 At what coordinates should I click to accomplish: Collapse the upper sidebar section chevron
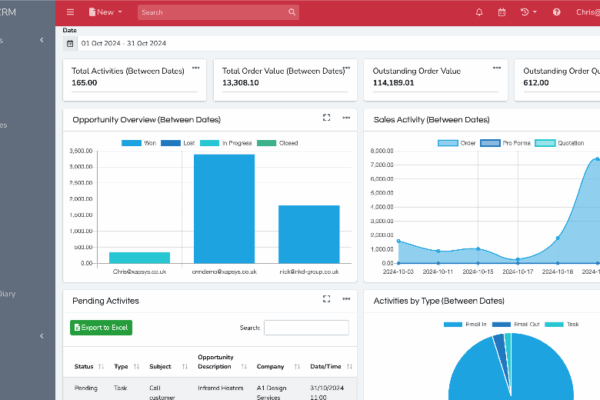pos(41,40)
